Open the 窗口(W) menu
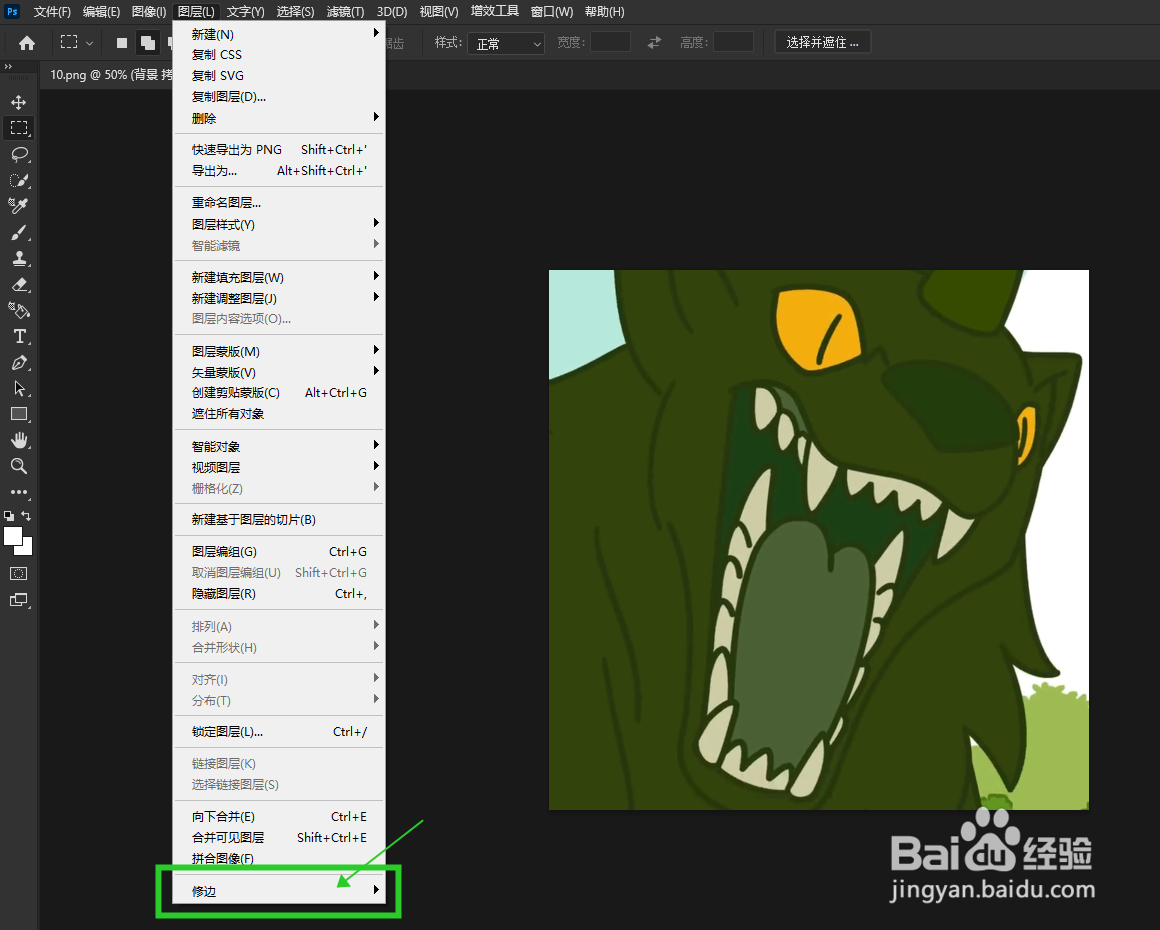1160x930 pixels. (552, 12)
